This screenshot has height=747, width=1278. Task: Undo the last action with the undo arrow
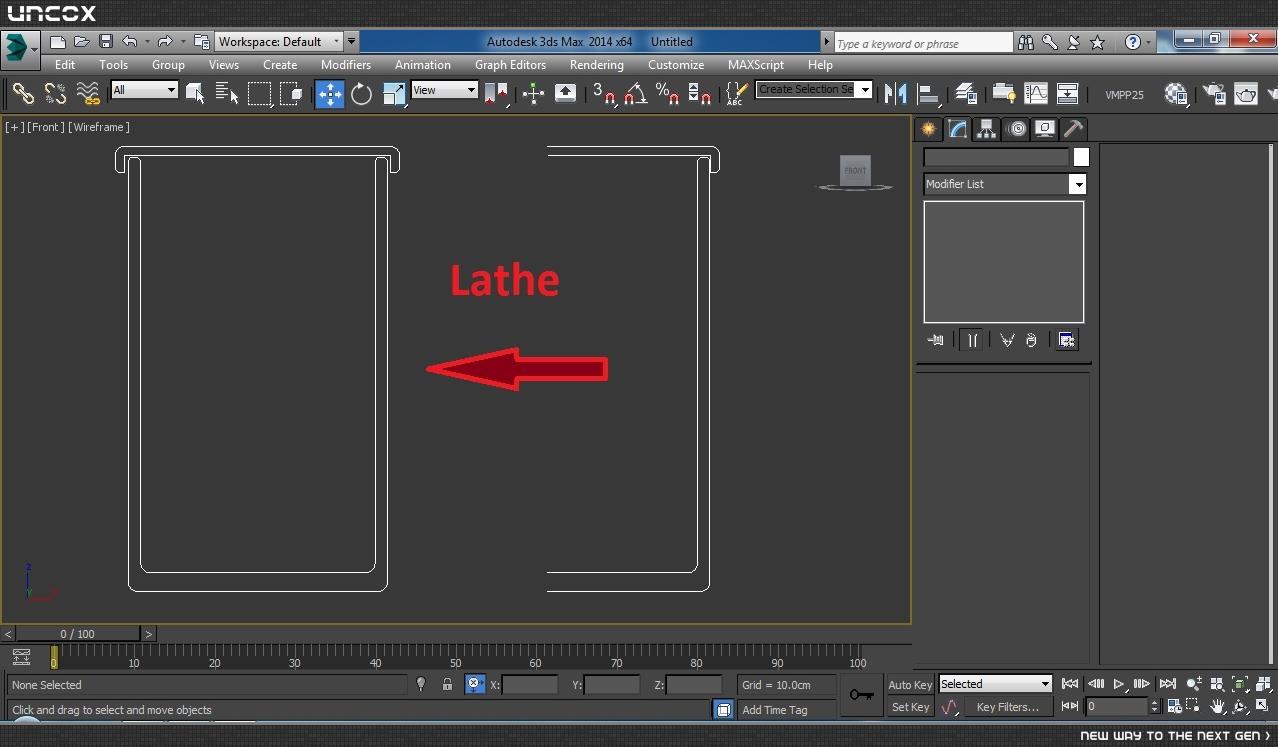coord(129,42)
